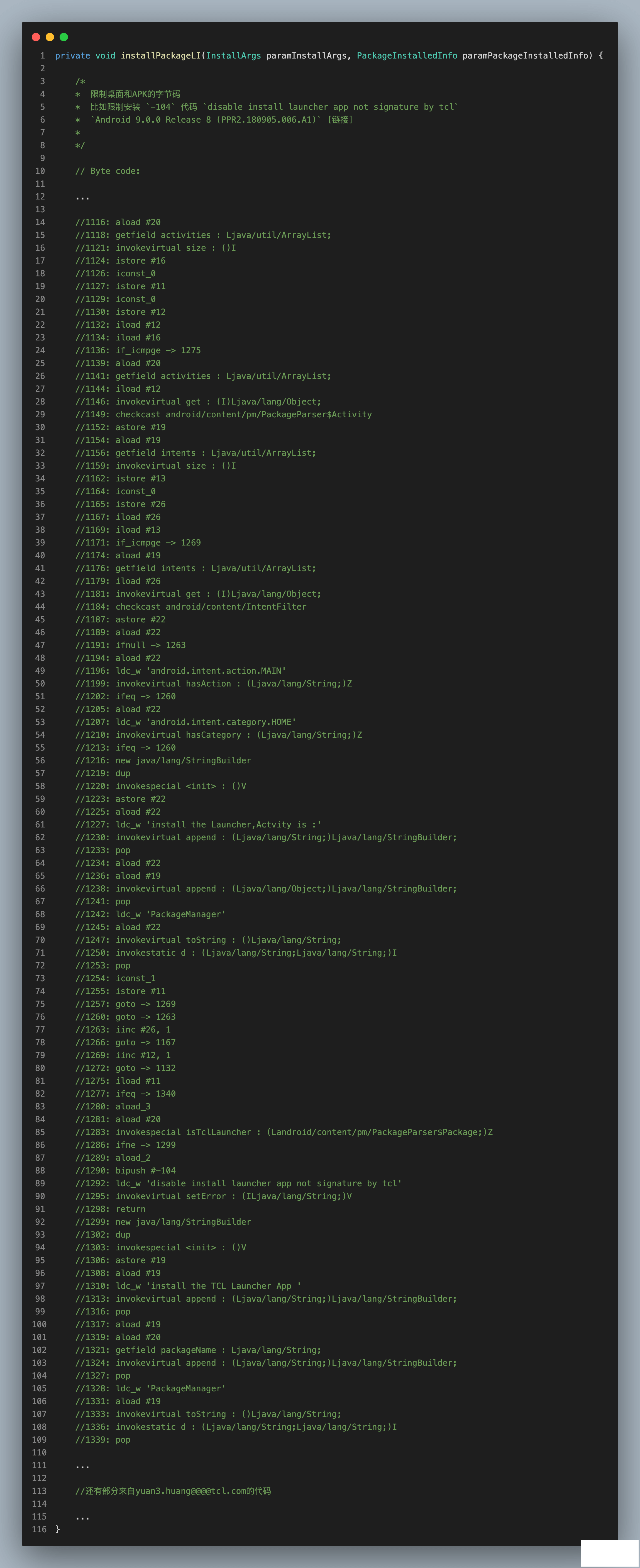Click line '//1277: ifeq -> 1340'
The image size is (640, 1568).
(125, 1093)
